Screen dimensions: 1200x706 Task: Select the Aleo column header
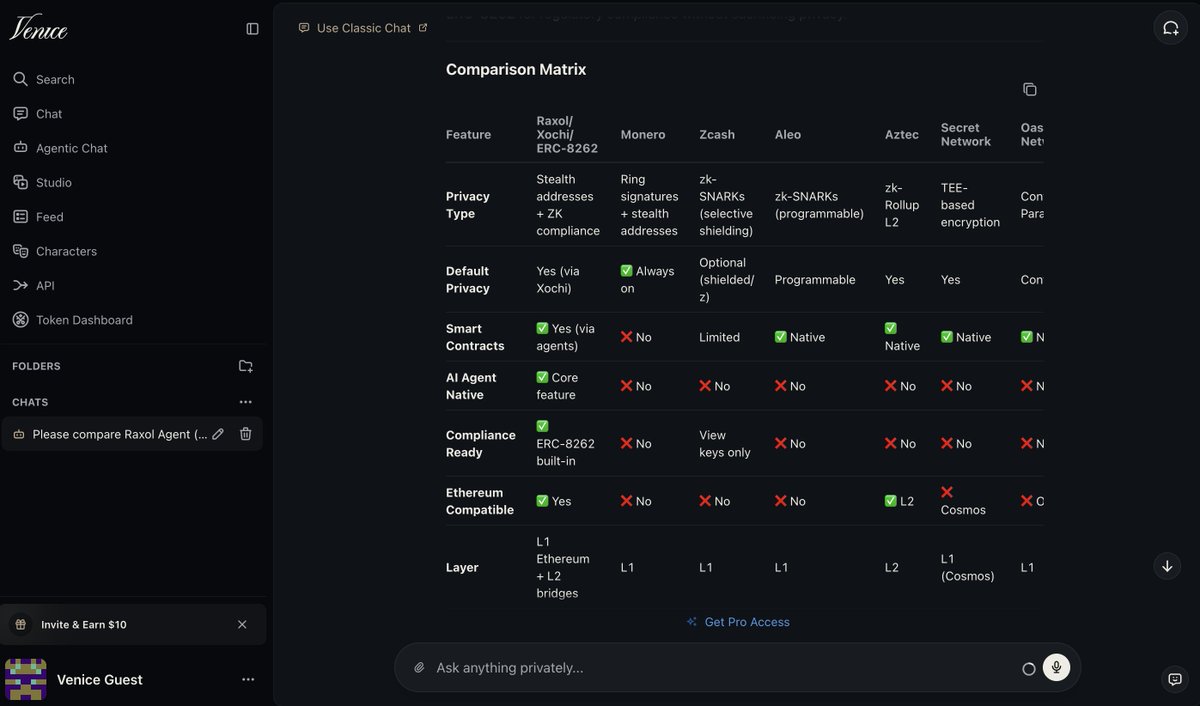coord(788,134)
